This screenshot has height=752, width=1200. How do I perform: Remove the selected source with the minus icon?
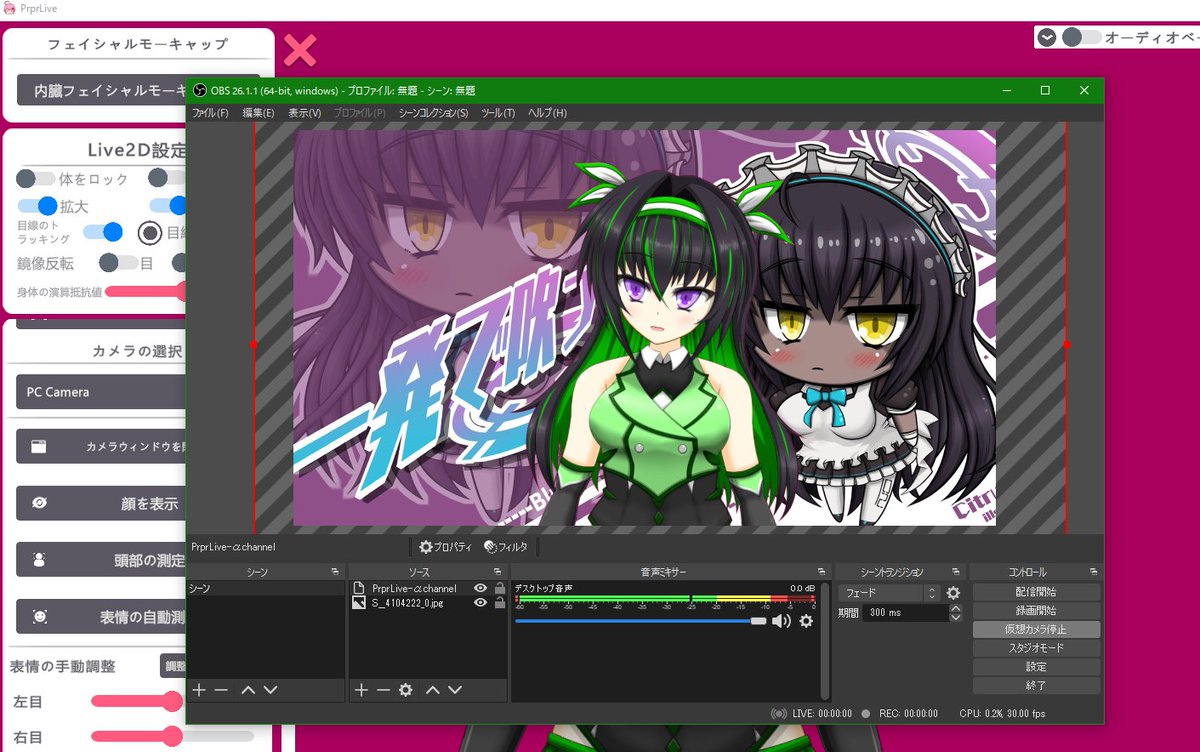[383, 690]
